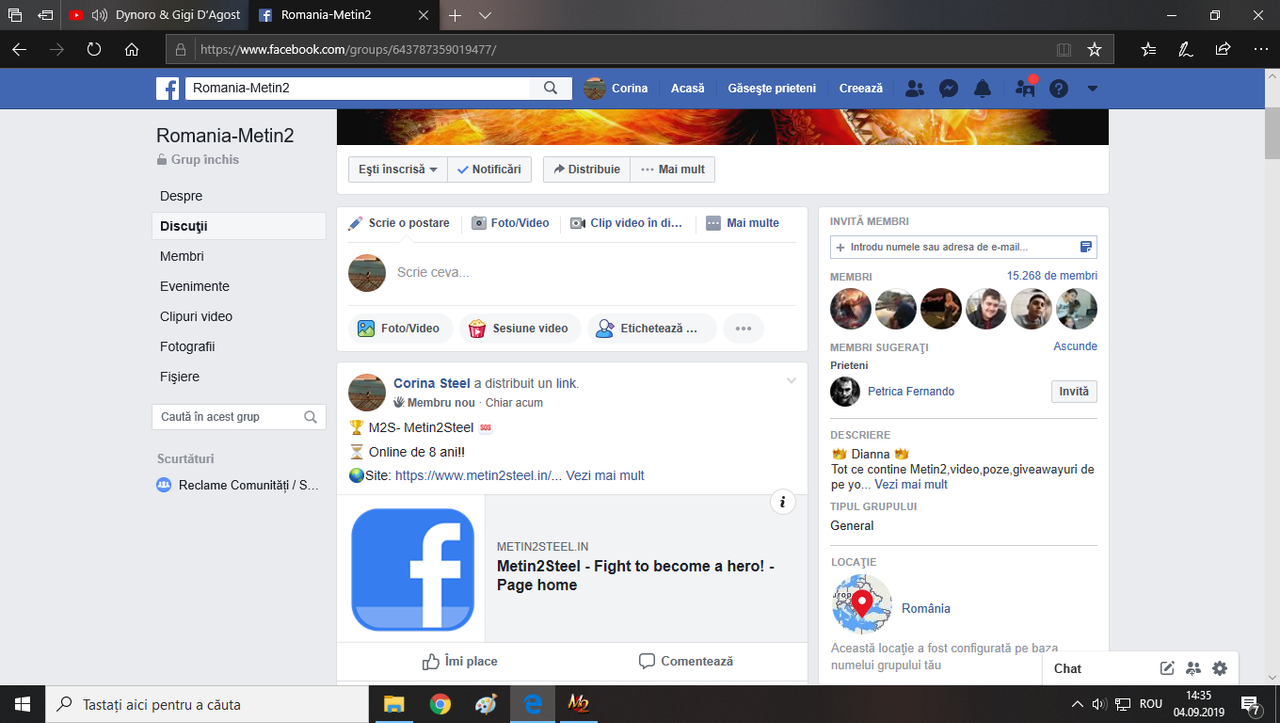Expand the post options chevron

[x=792, y=381]
